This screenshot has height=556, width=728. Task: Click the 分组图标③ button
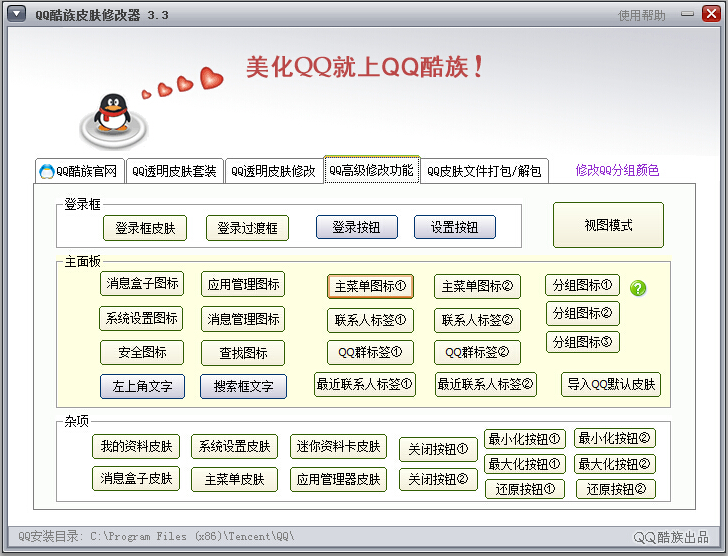(583, 342)
